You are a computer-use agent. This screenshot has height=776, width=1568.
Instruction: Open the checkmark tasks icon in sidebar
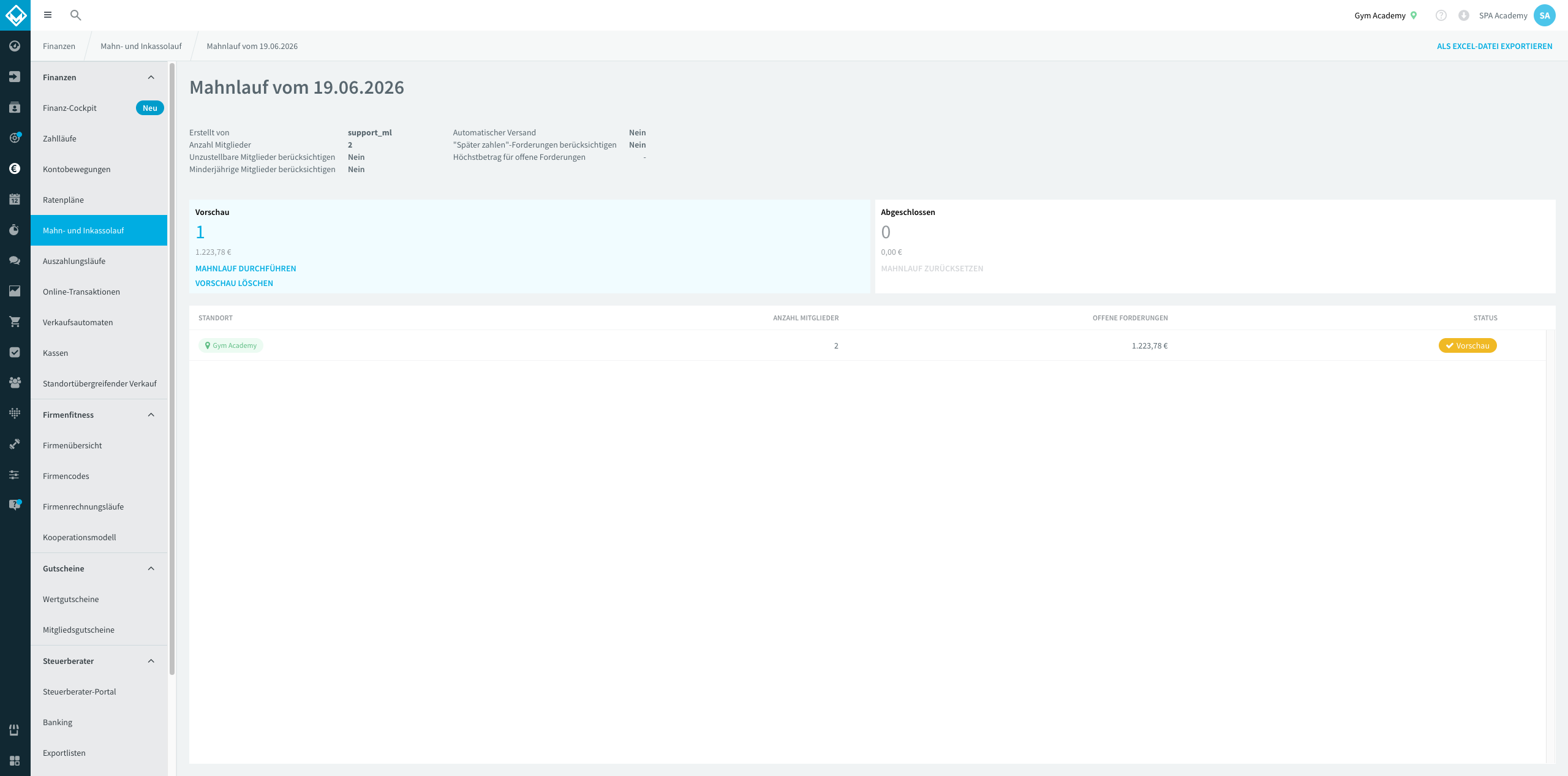(x=15, y=352)
